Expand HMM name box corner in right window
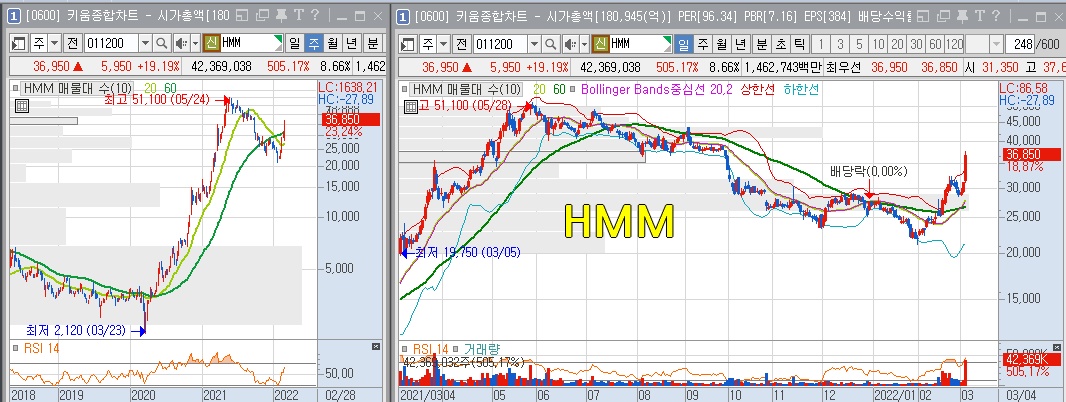 667,40
